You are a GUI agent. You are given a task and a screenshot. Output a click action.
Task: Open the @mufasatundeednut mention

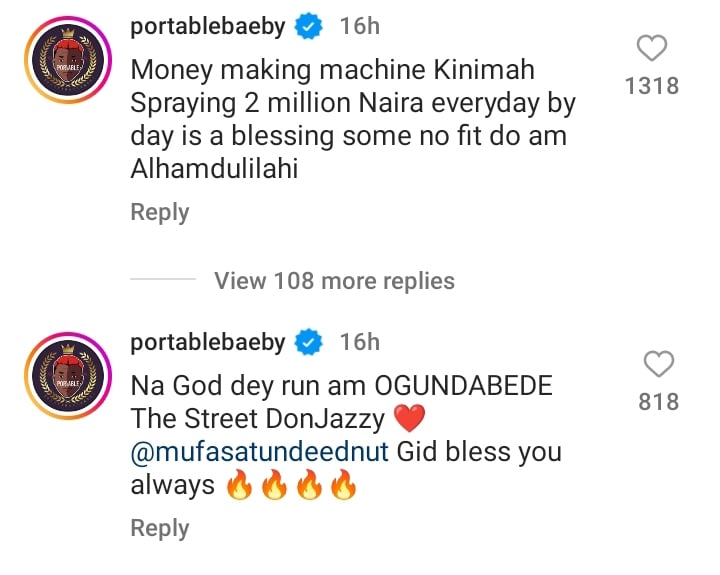(260, 452)
